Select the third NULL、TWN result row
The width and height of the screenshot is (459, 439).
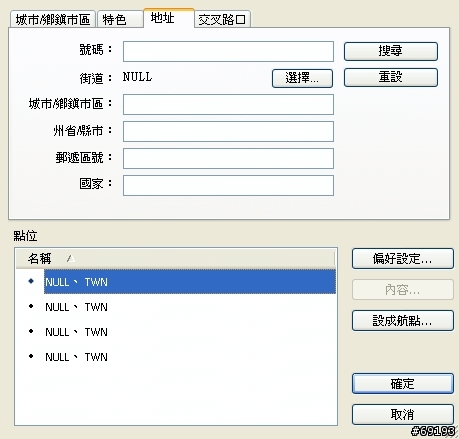[176, 332]
